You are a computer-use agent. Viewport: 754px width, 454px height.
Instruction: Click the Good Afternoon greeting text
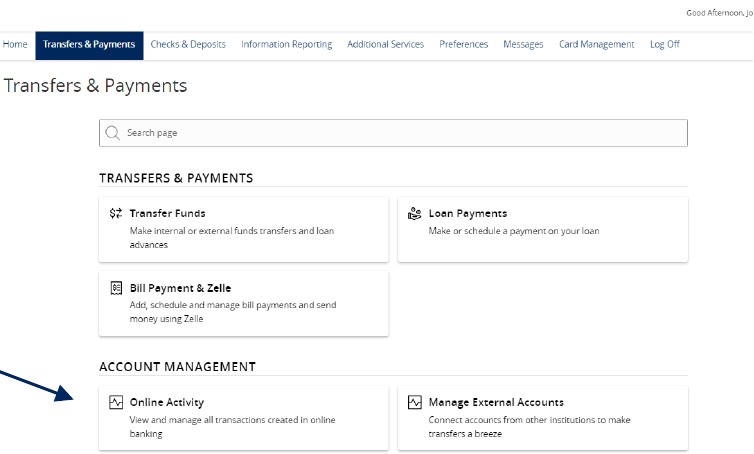720,13
